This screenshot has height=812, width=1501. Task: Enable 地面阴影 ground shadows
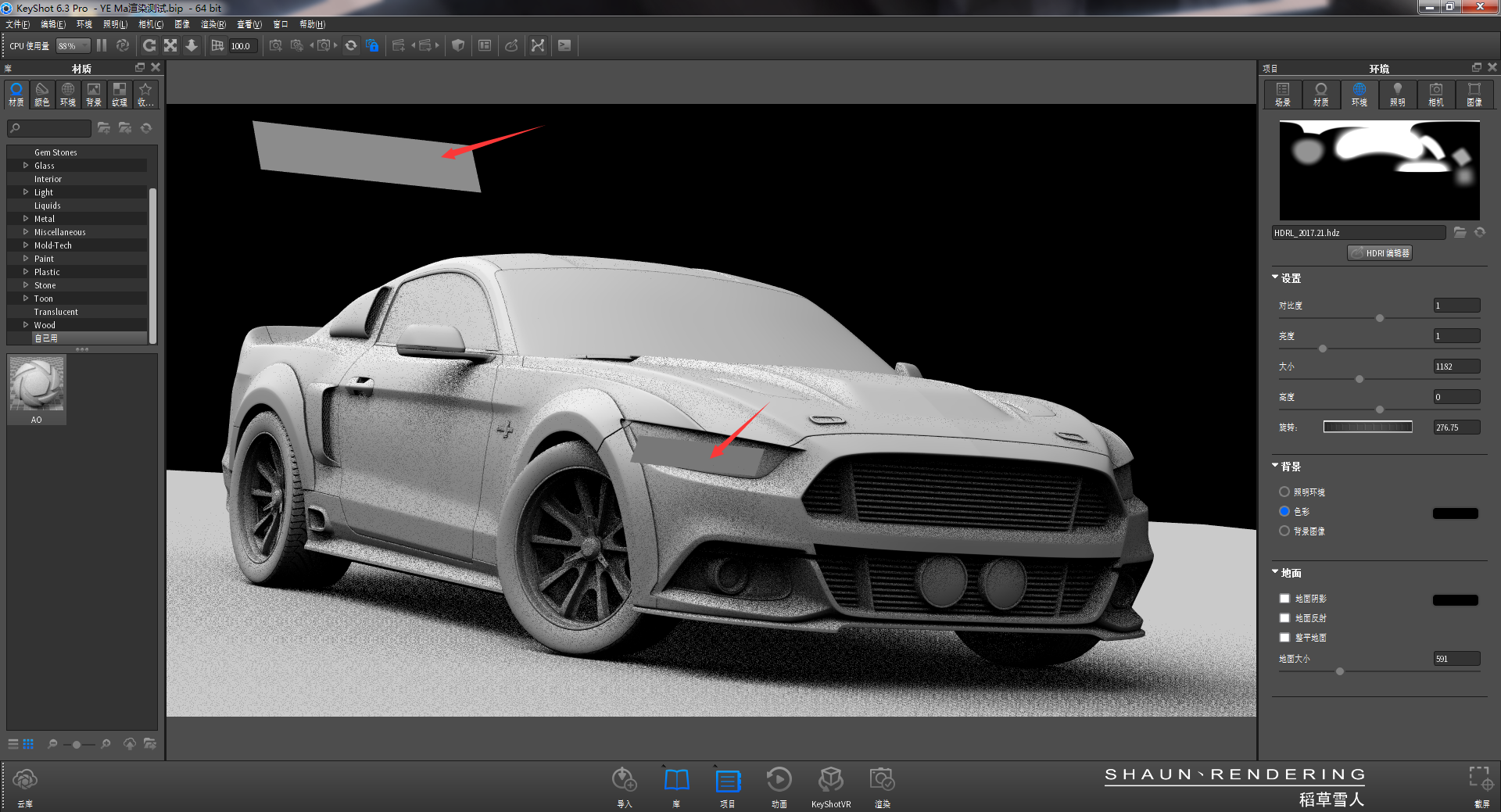pyautogui.click(x=1284, y=598)
